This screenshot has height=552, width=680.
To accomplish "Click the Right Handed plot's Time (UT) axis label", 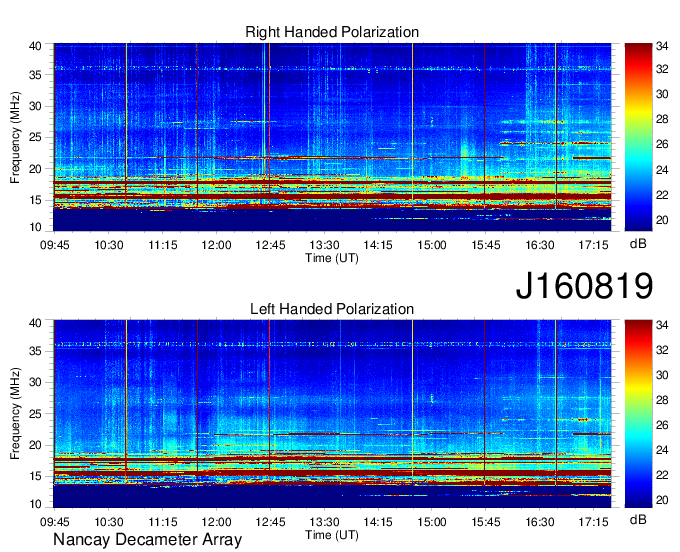I will [332, 258].
